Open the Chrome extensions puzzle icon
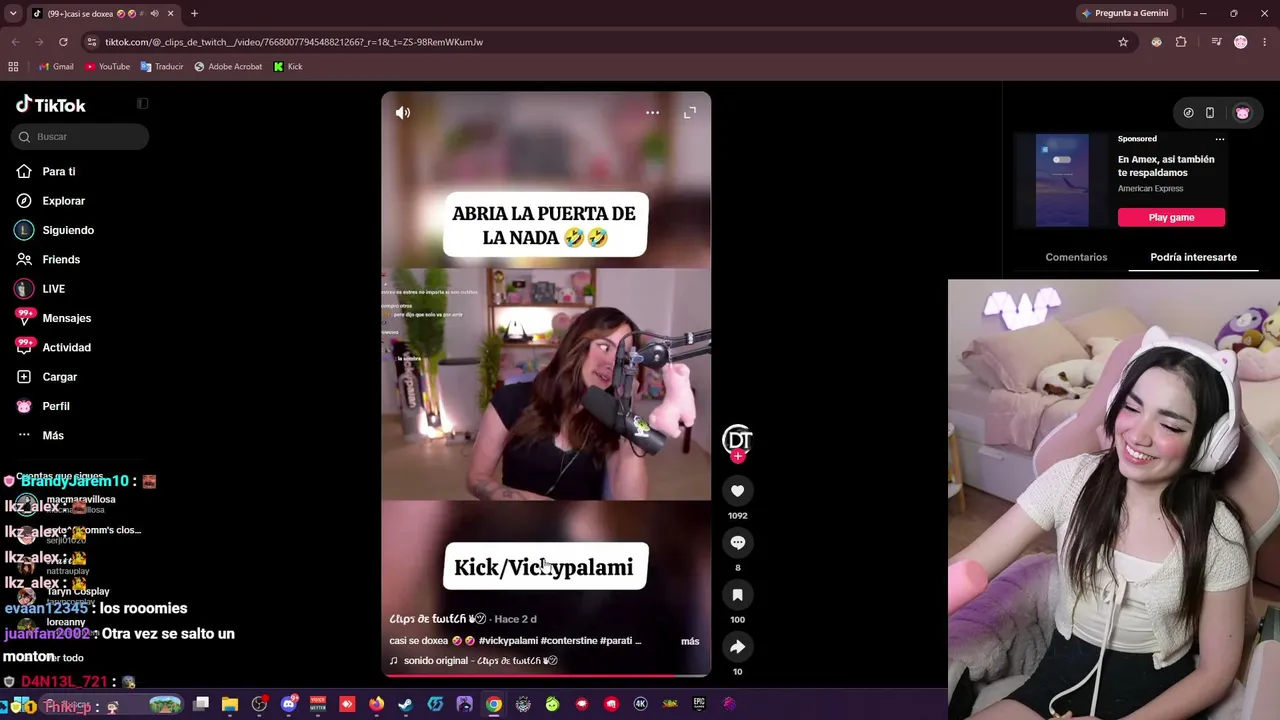The height and width of the screenshot is (720, 1280). pyautogui.click(x=1181, y=42)
